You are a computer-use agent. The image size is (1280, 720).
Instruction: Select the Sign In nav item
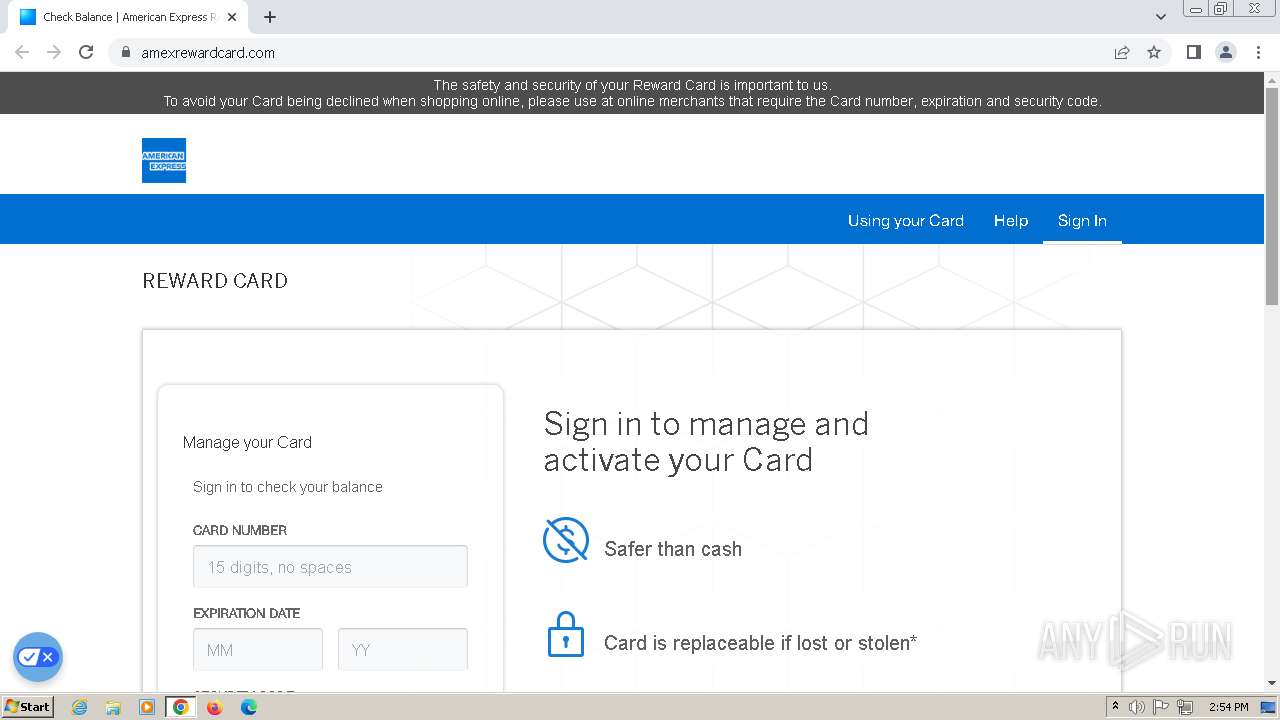1082,220
